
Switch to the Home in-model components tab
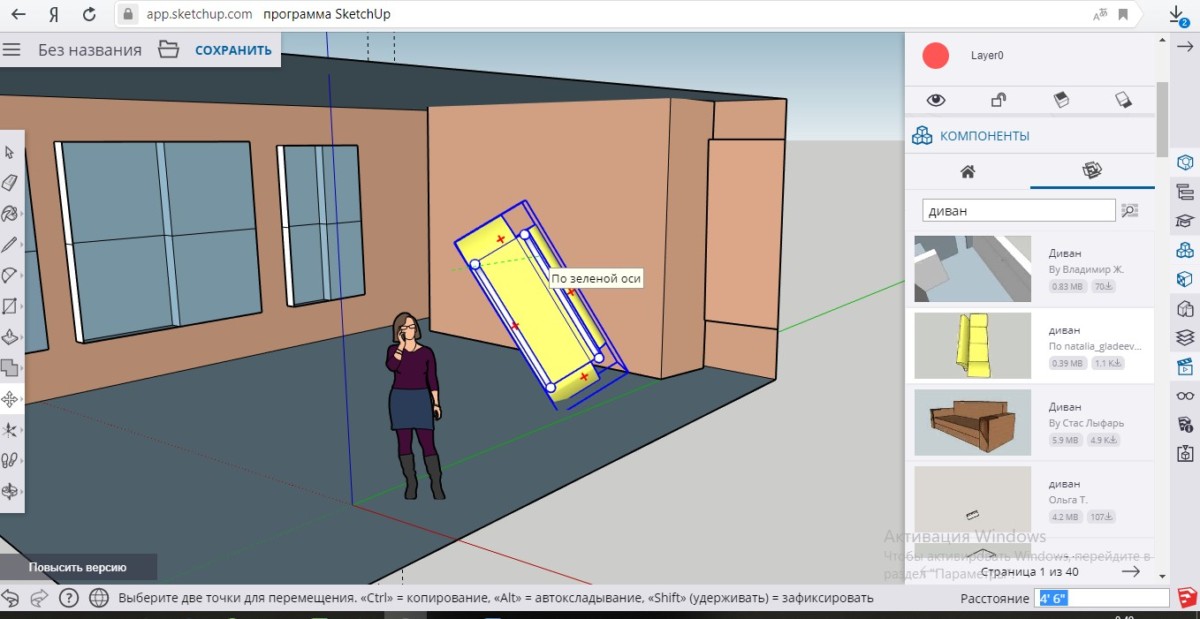[967, 171]
